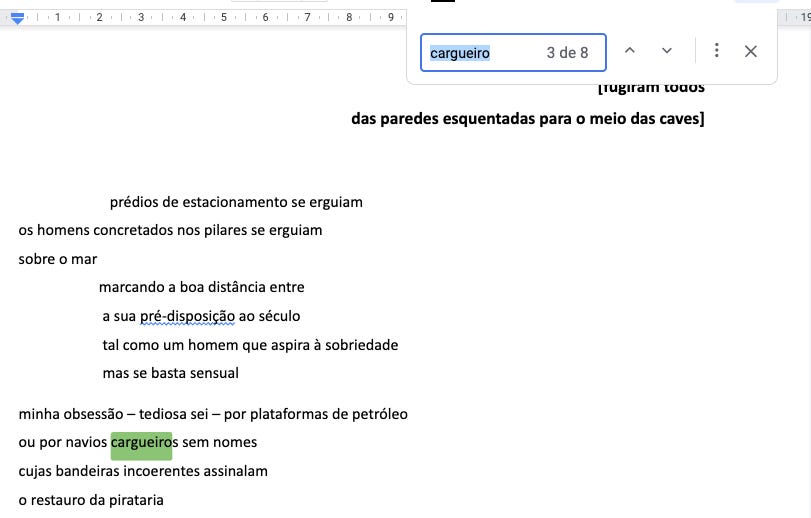Click line 'cujas bandeiras incoerentes assinalam'
The width and height of the screenshot is (811, 518).
[x=143, y=471]
